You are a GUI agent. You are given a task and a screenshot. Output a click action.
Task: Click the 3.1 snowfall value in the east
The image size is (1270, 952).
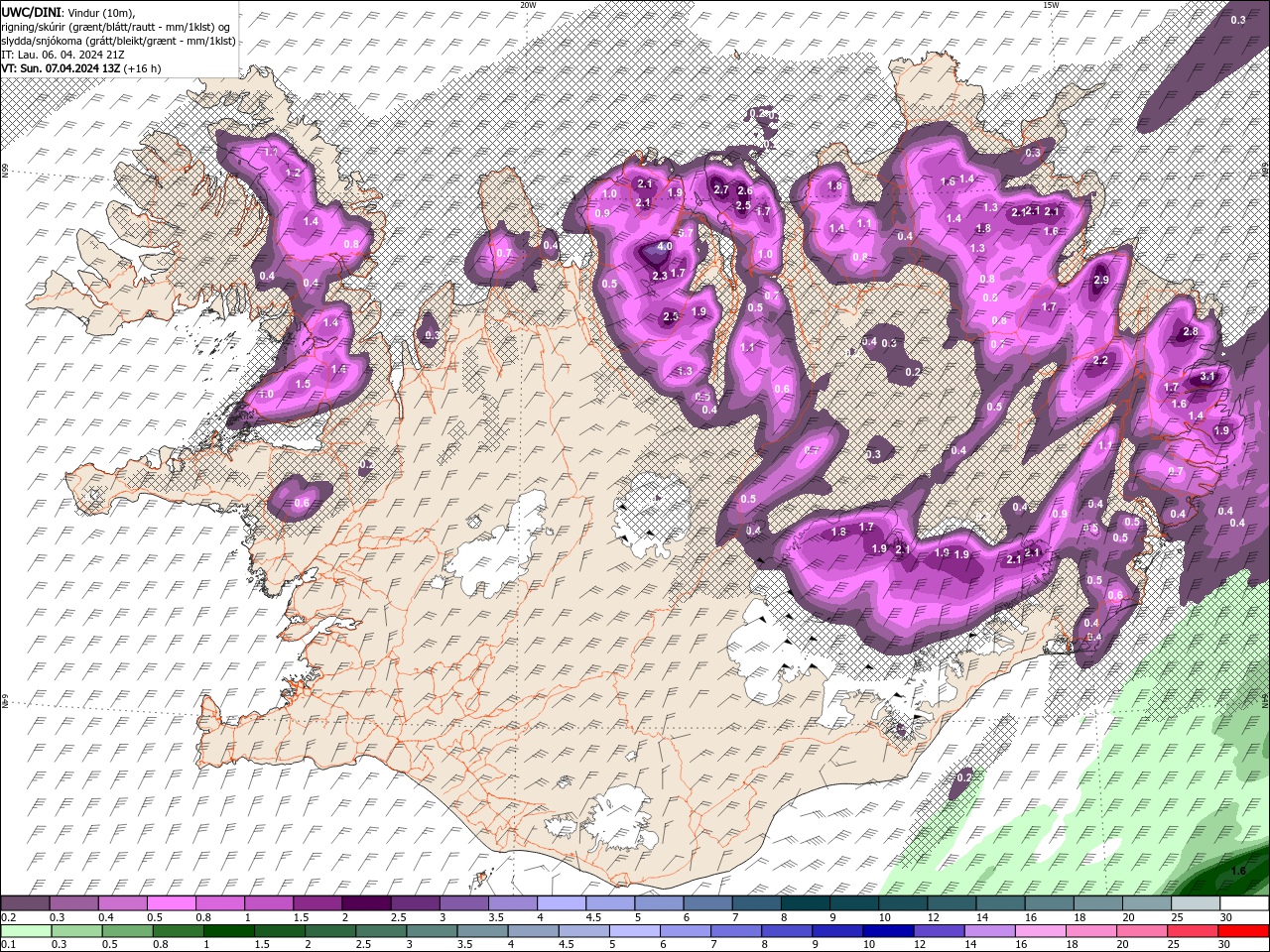tap(1207, 377)
